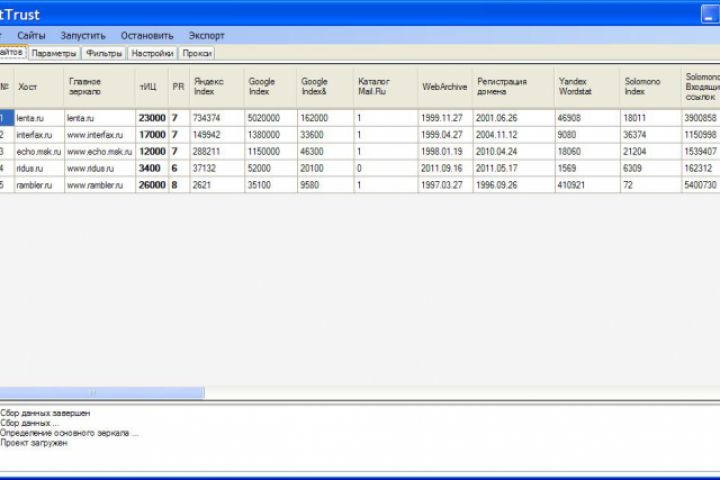Screen dimensions: 720x480
Task: Click the Solomono Index value 36374
Action: click(x=651, y=135)
